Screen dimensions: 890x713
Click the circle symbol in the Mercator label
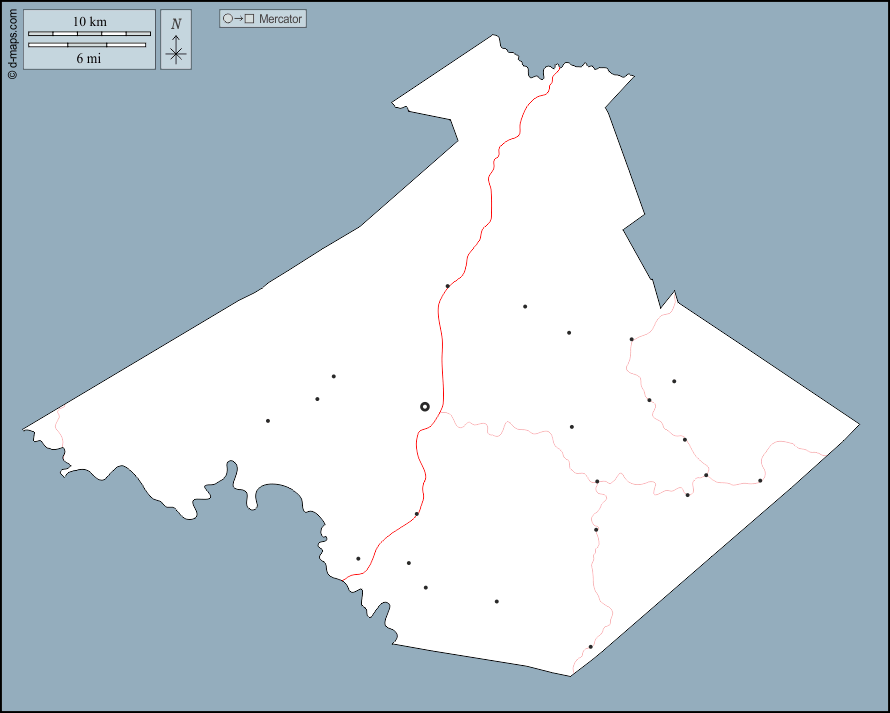click(227, 19)
